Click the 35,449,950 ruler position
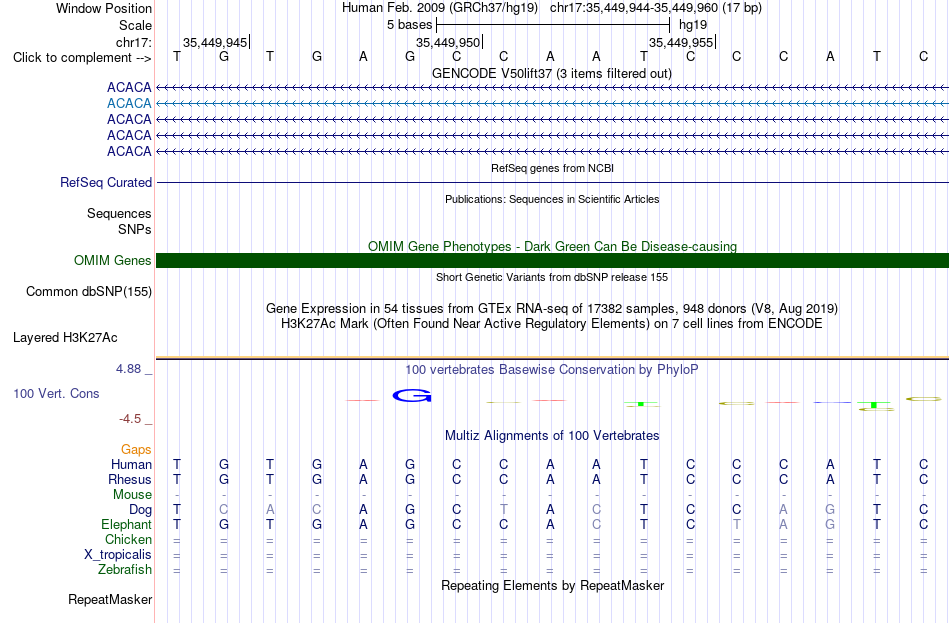Screen dimensions: 950x623 coord(448,42)
